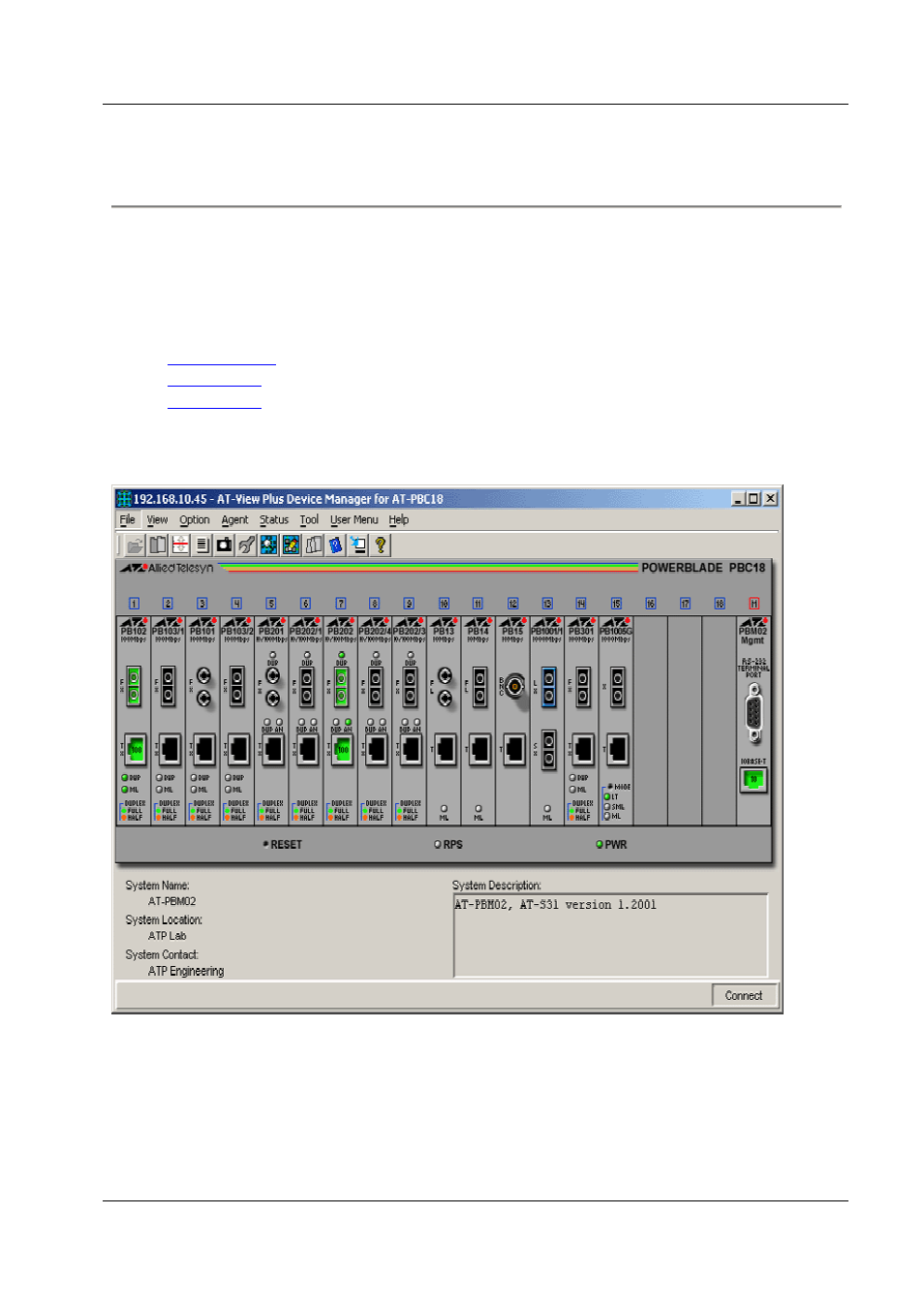Click the title bar application icon
This screenshot has height=1308, width=924.
click(x=124, y=499)
